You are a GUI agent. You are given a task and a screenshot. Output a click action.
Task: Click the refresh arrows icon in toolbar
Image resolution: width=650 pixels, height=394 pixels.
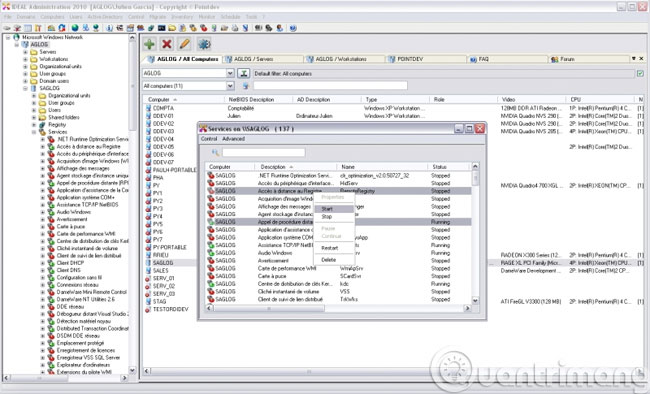(62, 28)
